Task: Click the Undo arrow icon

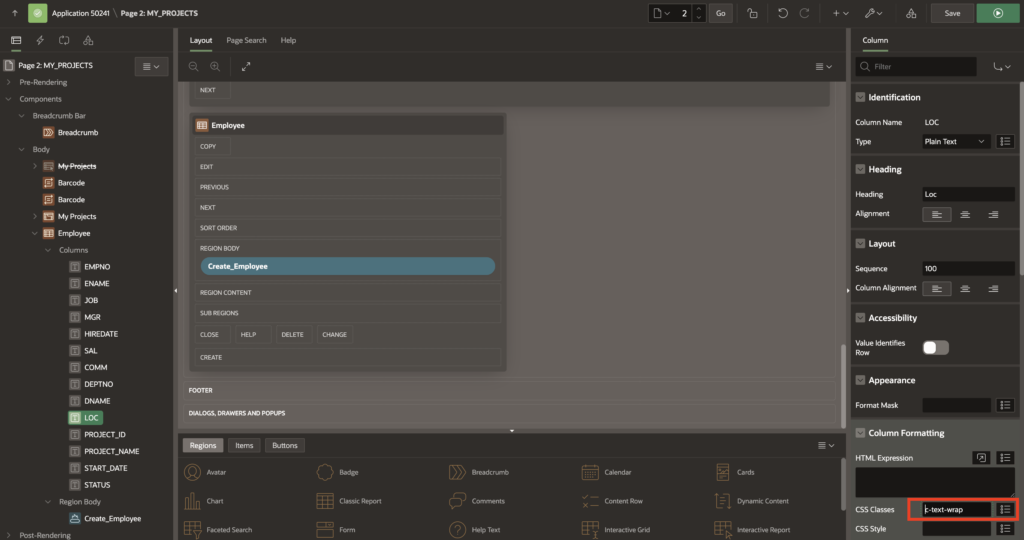Action: [x=782, y=13]
